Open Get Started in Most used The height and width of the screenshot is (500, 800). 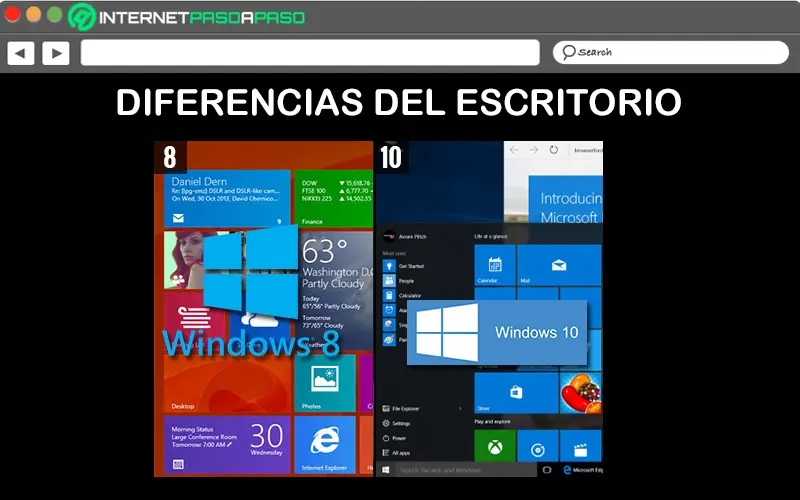[x=404, y=266]
